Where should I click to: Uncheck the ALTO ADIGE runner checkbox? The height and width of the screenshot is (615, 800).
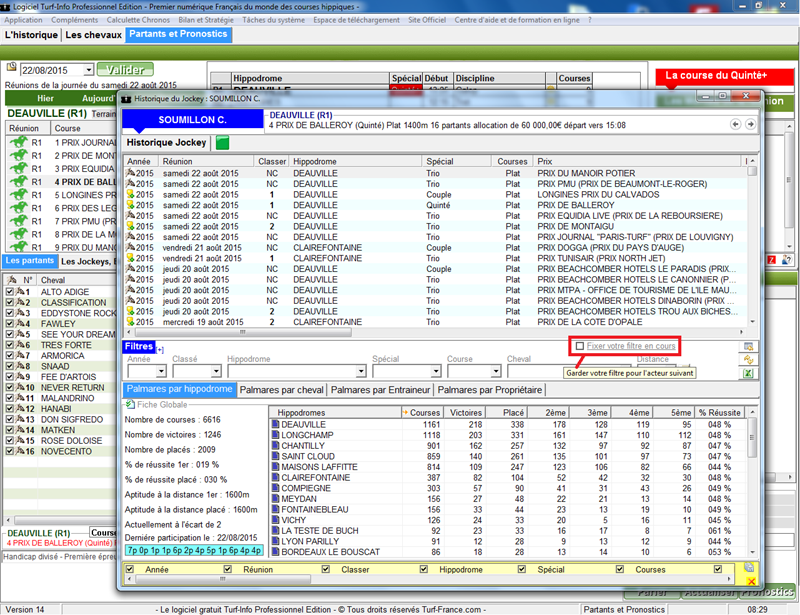tap(9, 291)
